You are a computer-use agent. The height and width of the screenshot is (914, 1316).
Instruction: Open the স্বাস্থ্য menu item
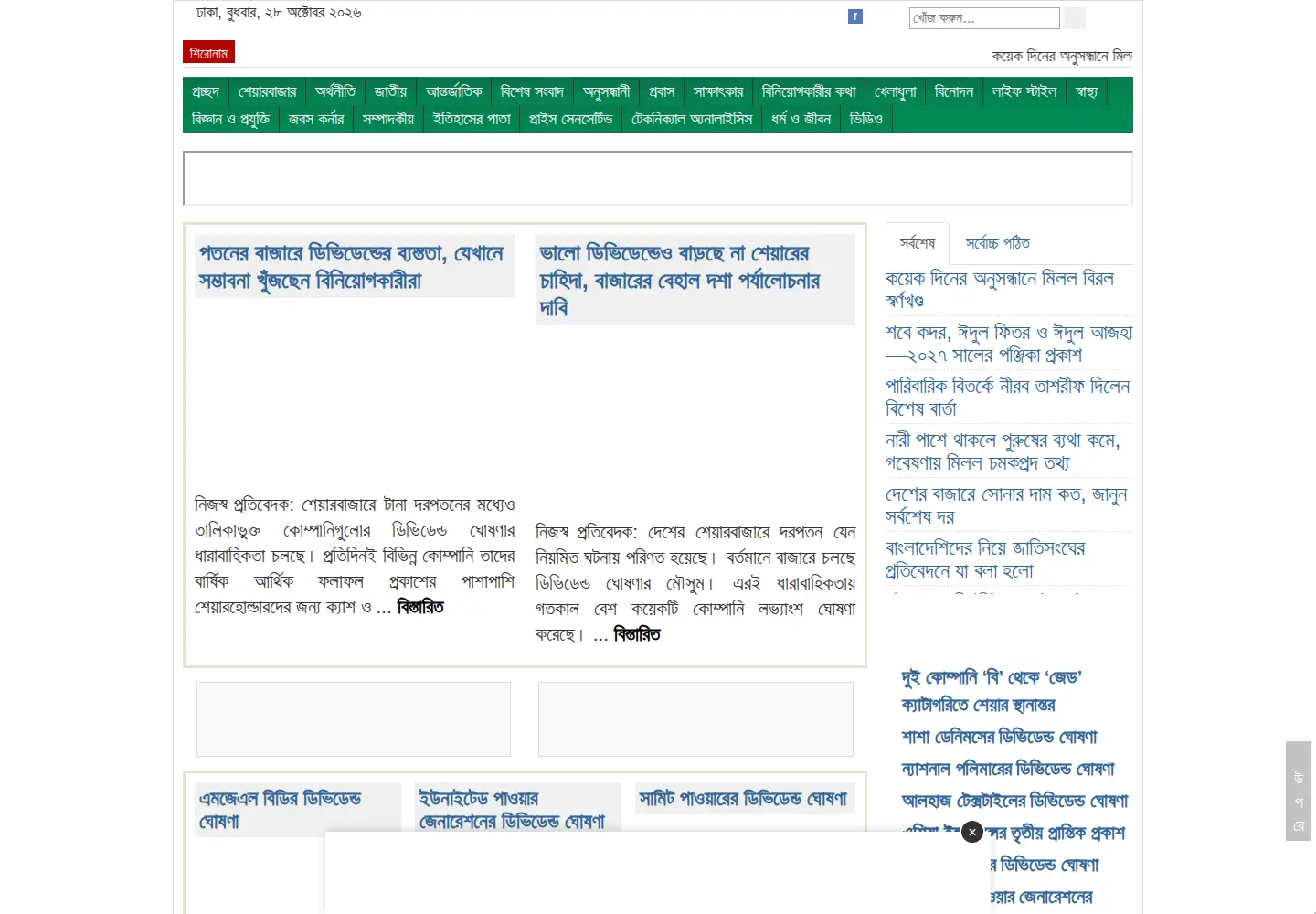1087,91
